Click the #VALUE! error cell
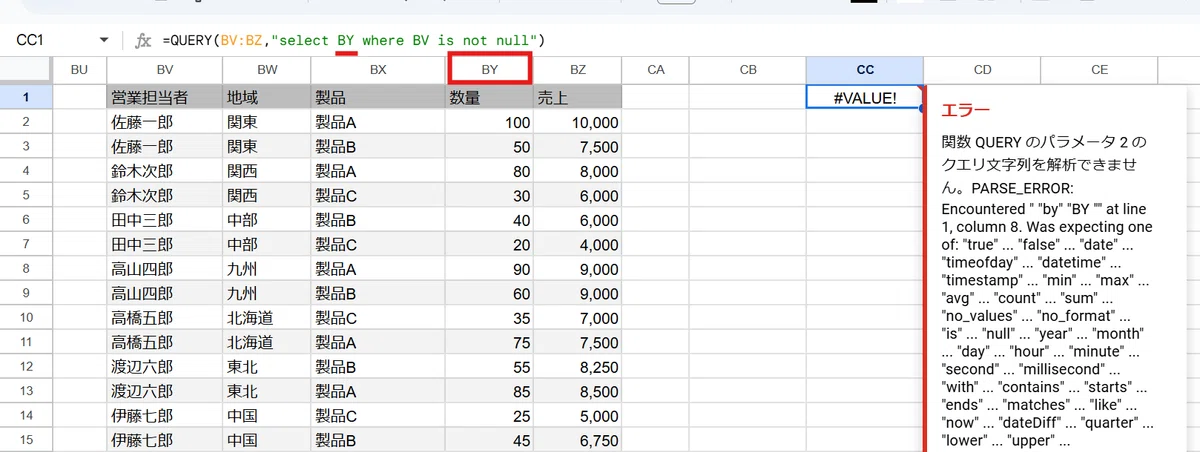 click(865, 97)
